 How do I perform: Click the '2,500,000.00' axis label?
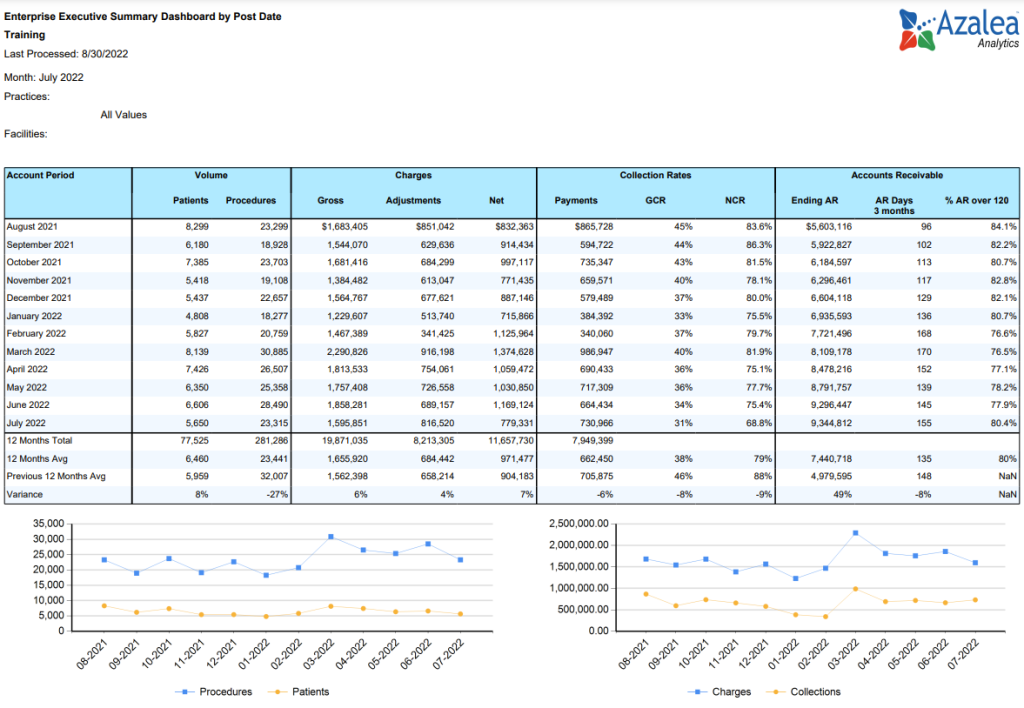coord(579,524)
